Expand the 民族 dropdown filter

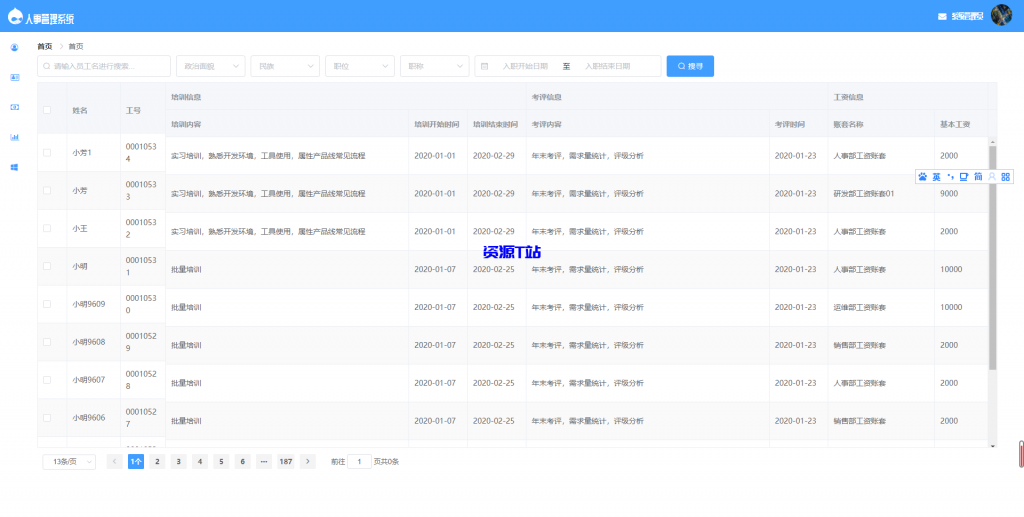pyautogui.click(x=284, y=66)
